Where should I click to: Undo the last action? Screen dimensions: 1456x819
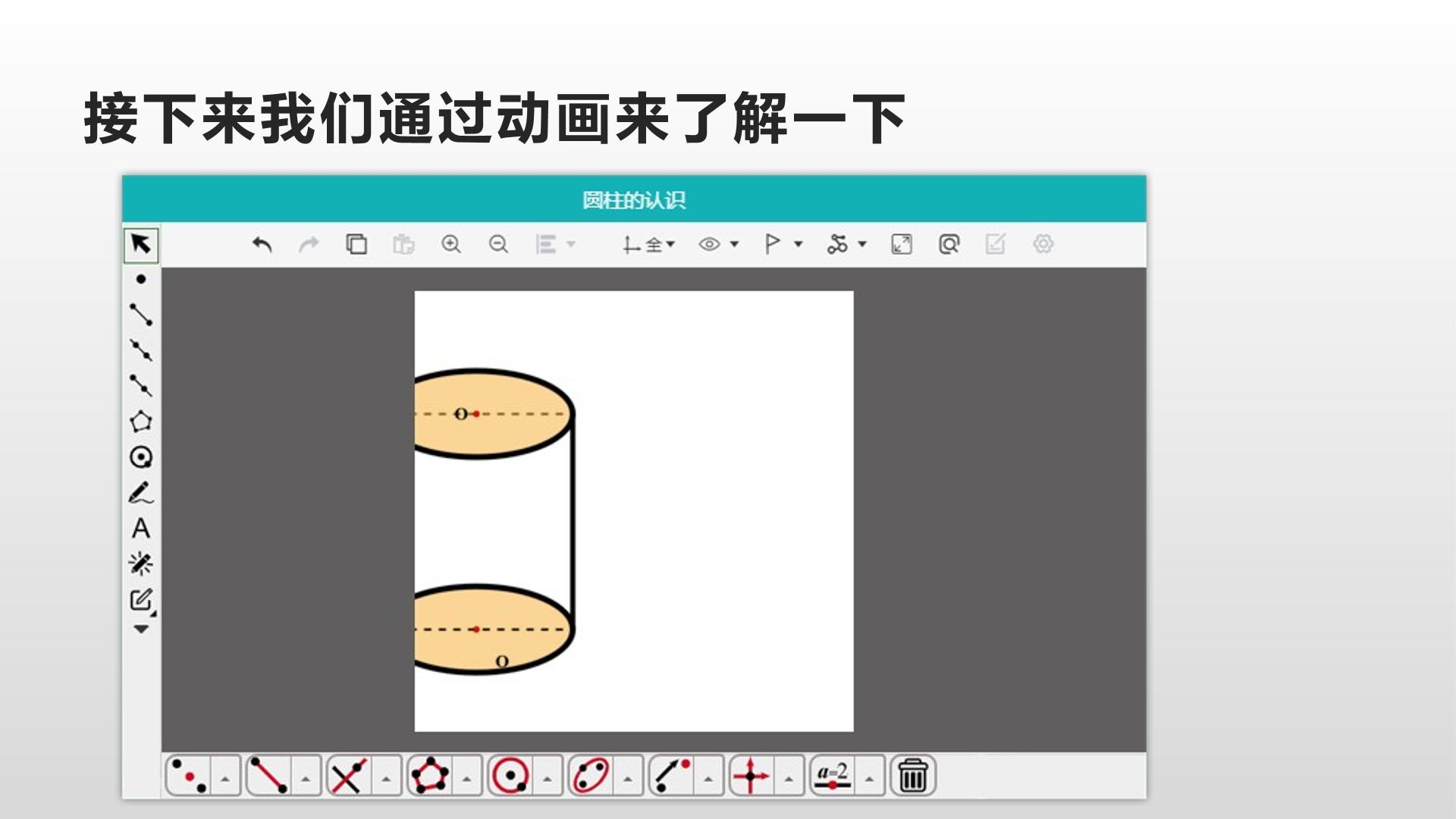click(x=262, y=244)
